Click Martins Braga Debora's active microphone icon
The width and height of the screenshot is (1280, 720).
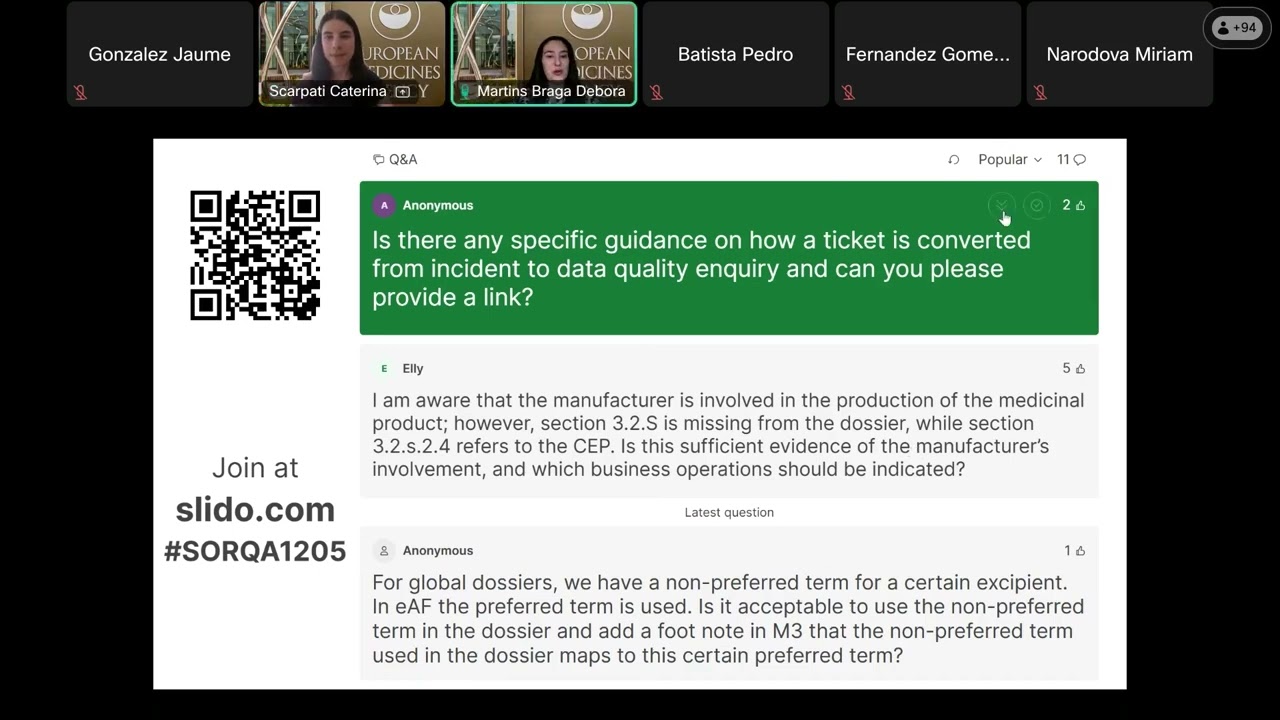pos(464,92)
